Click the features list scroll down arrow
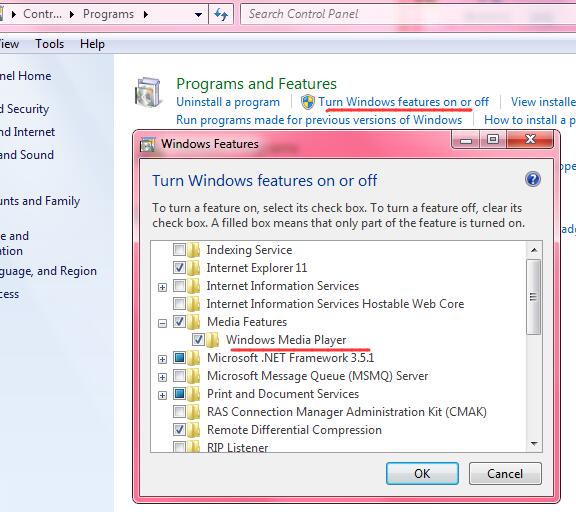Image resolution: width=576 pixels, height=512 pixels. (x=534, y=444)
